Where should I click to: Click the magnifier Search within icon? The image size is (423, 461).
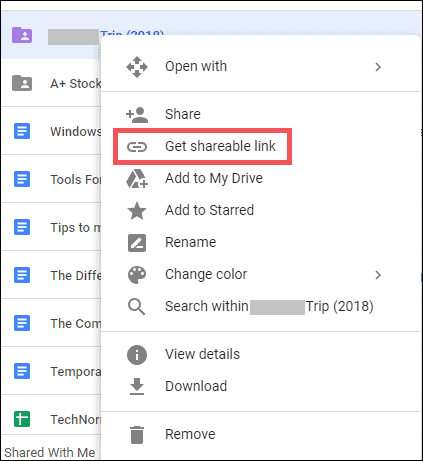pyautogui.click(x=137, y=307)
